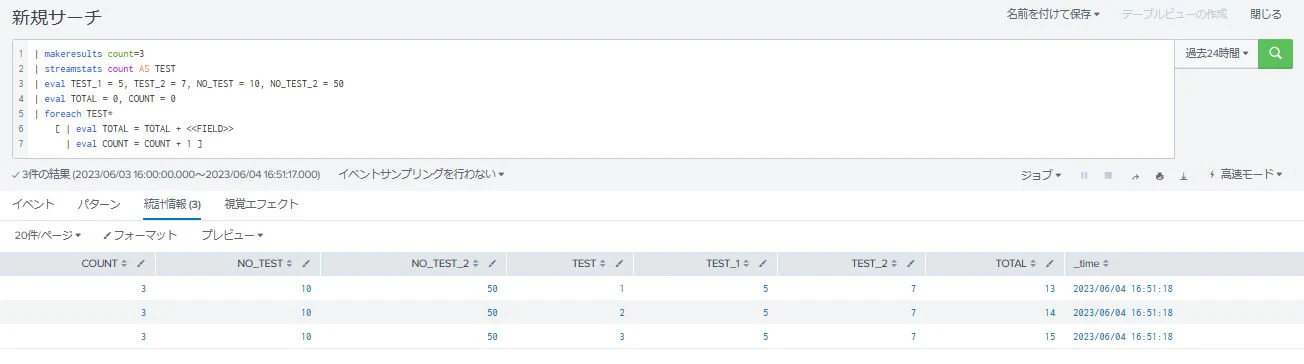
Task: Open the フォーマット format options
Action: 140,235
